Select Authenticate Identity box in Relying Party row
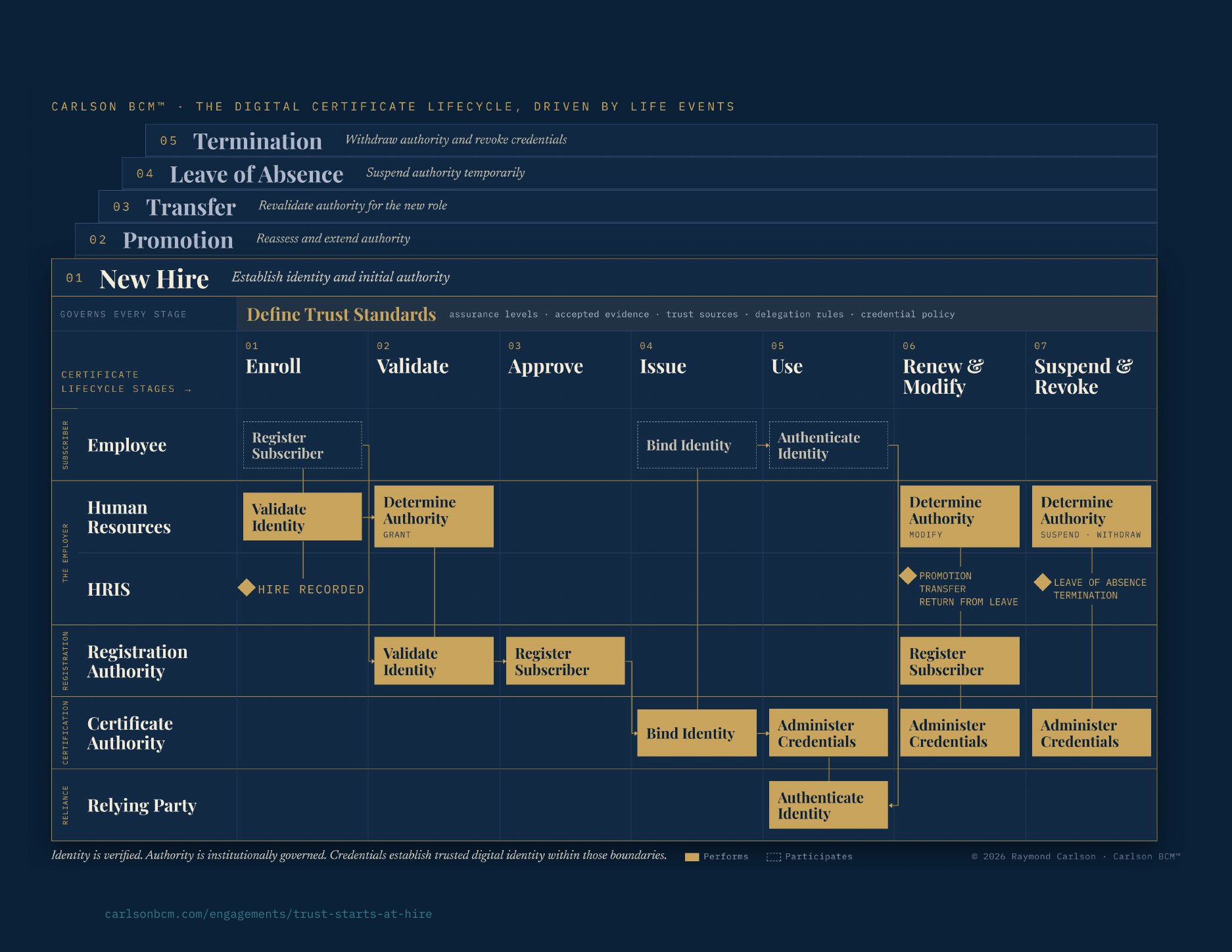This screenshot has width=1232, height=952. [828, 805]
